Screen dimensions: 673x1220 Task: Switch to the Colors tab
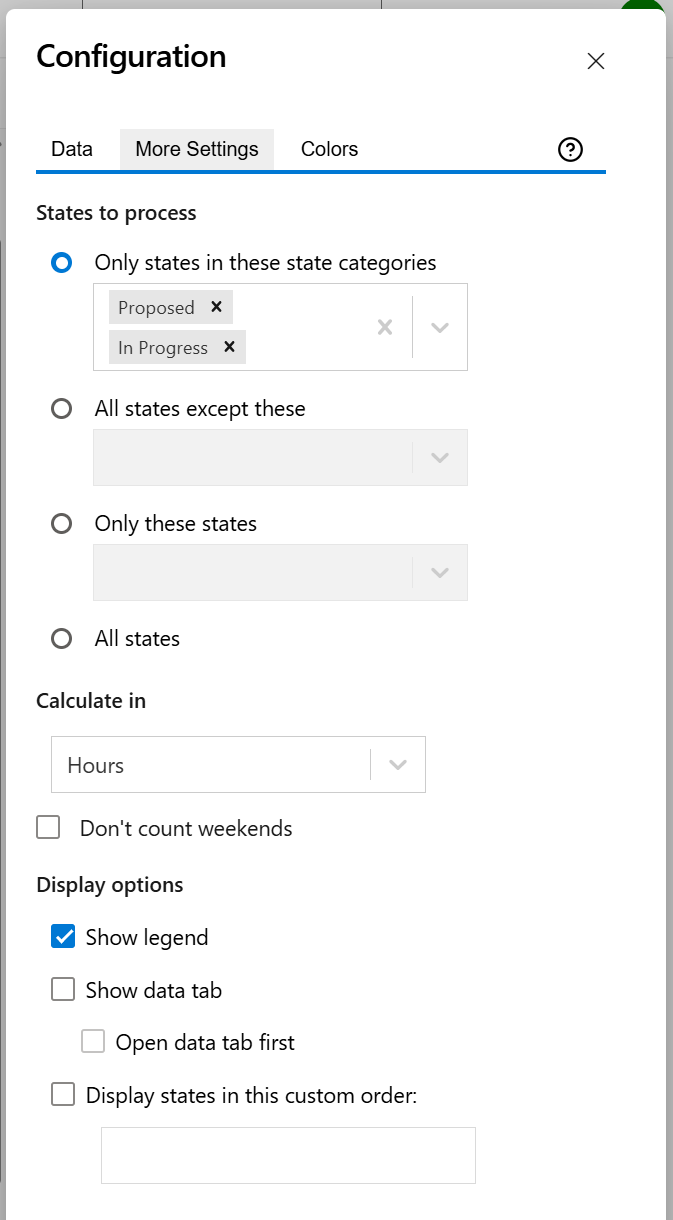(x=329, y=148)
